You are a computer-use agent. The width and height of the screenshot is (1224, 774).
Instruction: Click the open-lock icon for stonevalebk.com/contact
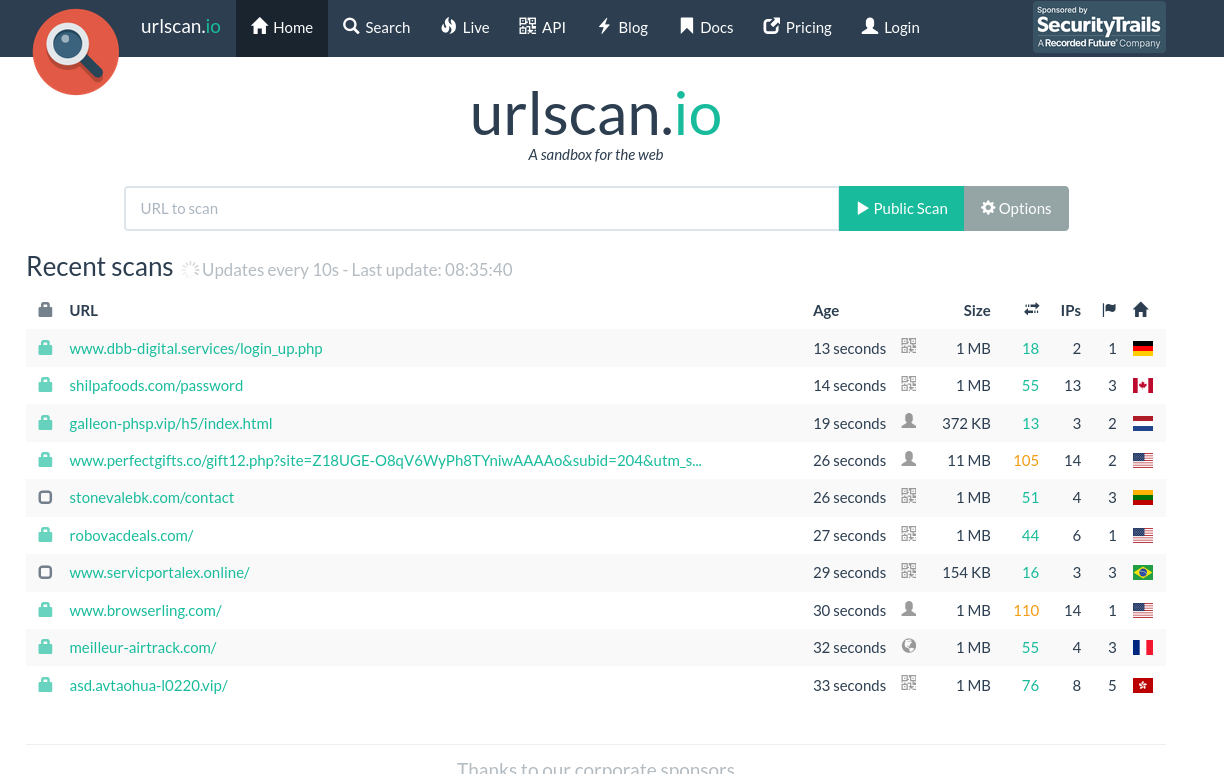tap(45, 497)
